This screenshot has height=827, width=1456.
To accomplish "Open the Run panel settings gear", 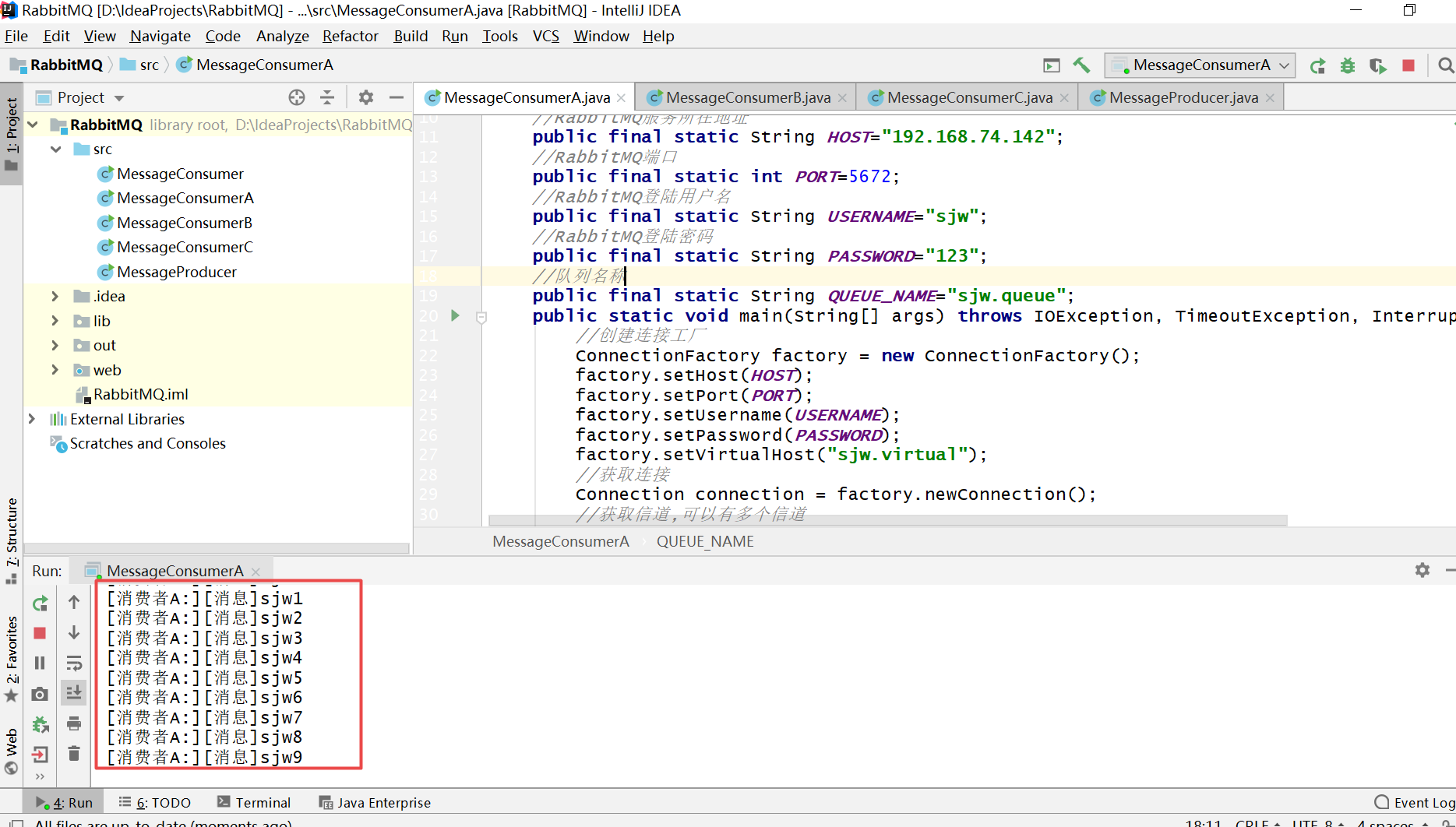I will pyautogui.click(x=1423, y=570).
